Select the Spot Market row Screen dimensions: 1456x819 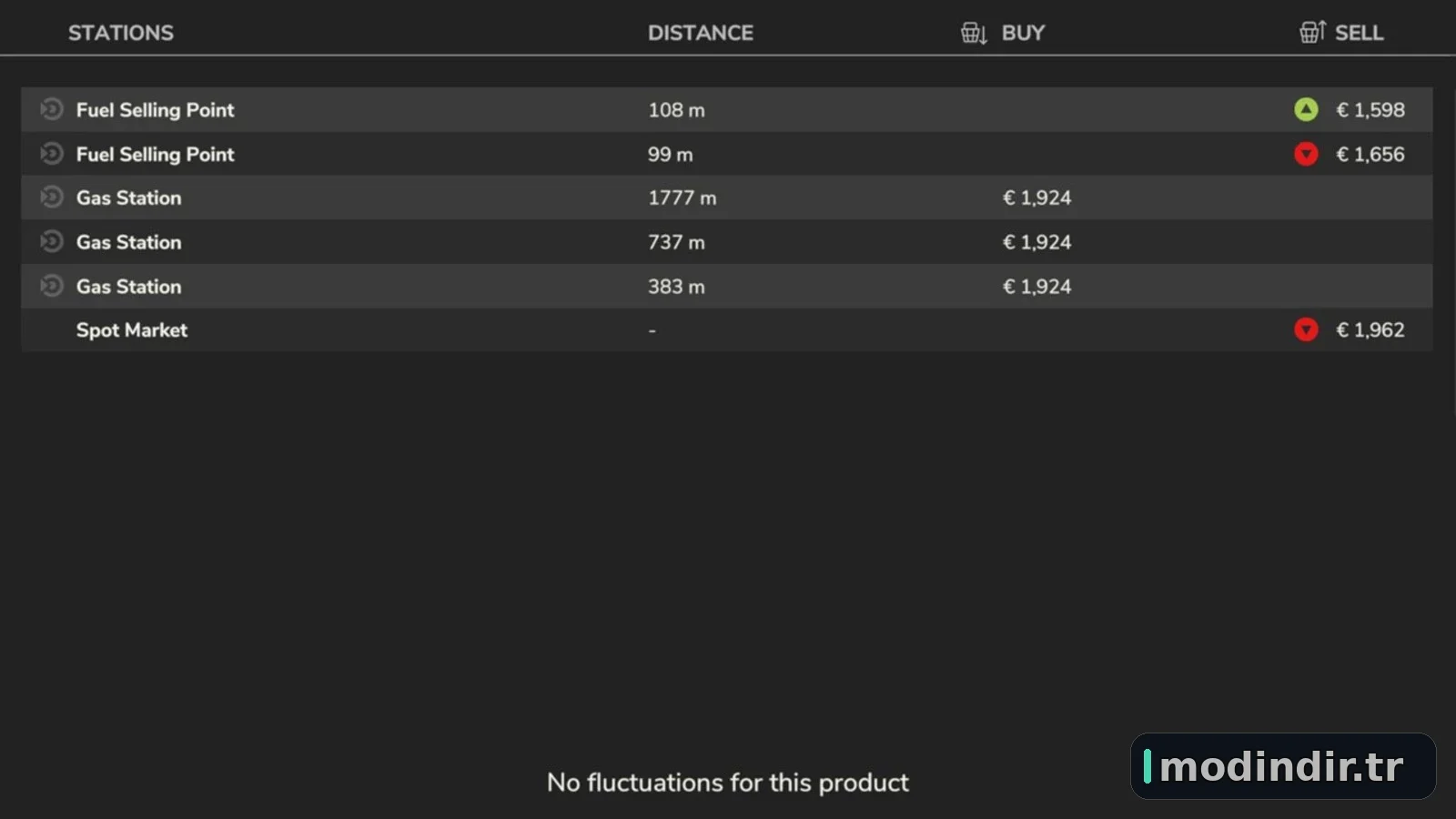click(727, 330)
